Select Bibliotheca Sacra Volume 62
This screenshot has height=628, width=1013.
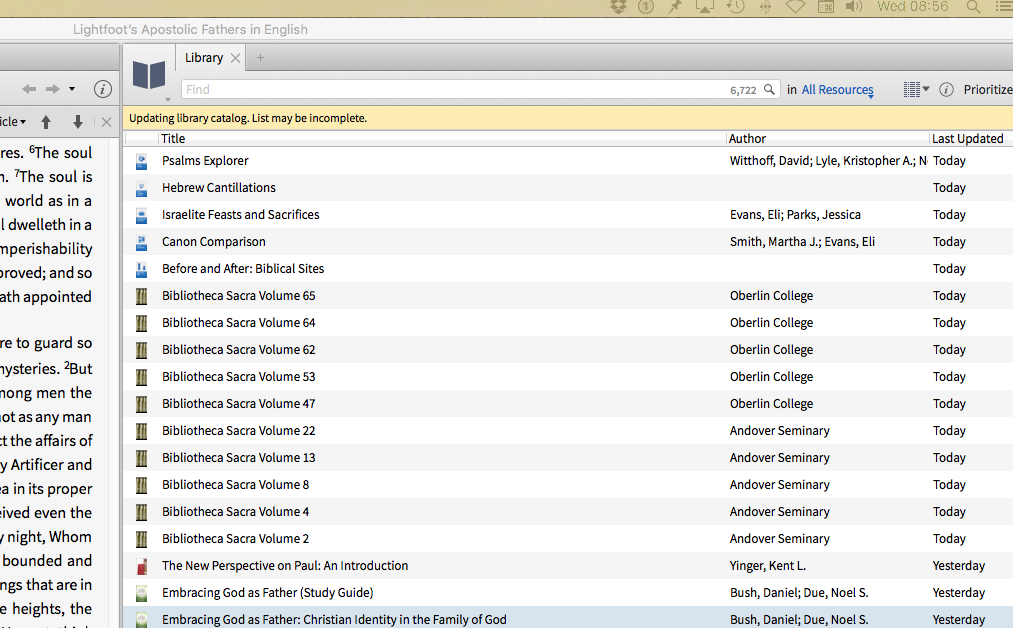tap(238, 350)
